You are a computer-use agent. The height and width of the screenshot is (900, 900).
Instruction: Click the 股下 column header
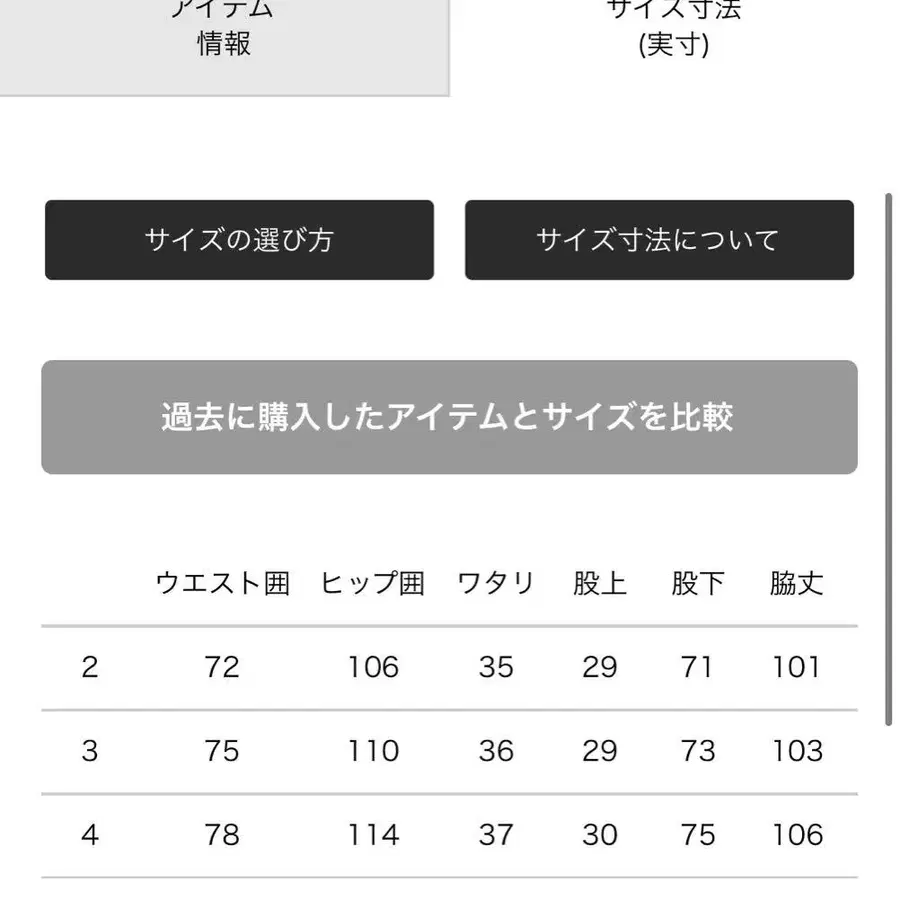click(x=698, y=583)
